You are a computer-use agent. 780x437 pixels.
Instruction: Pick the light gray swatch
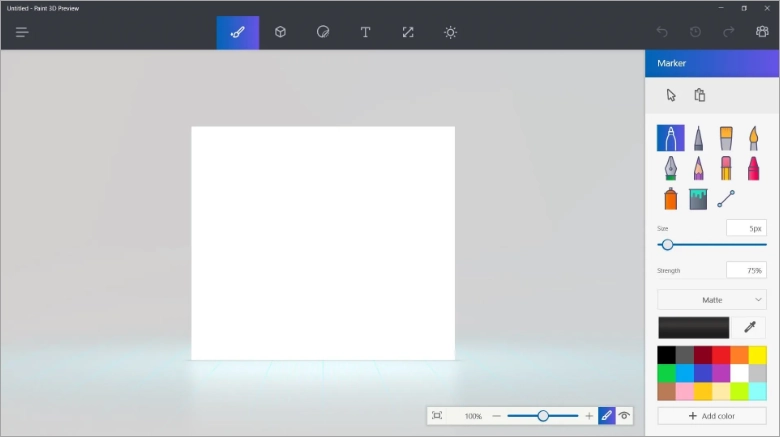click(758, 373)
